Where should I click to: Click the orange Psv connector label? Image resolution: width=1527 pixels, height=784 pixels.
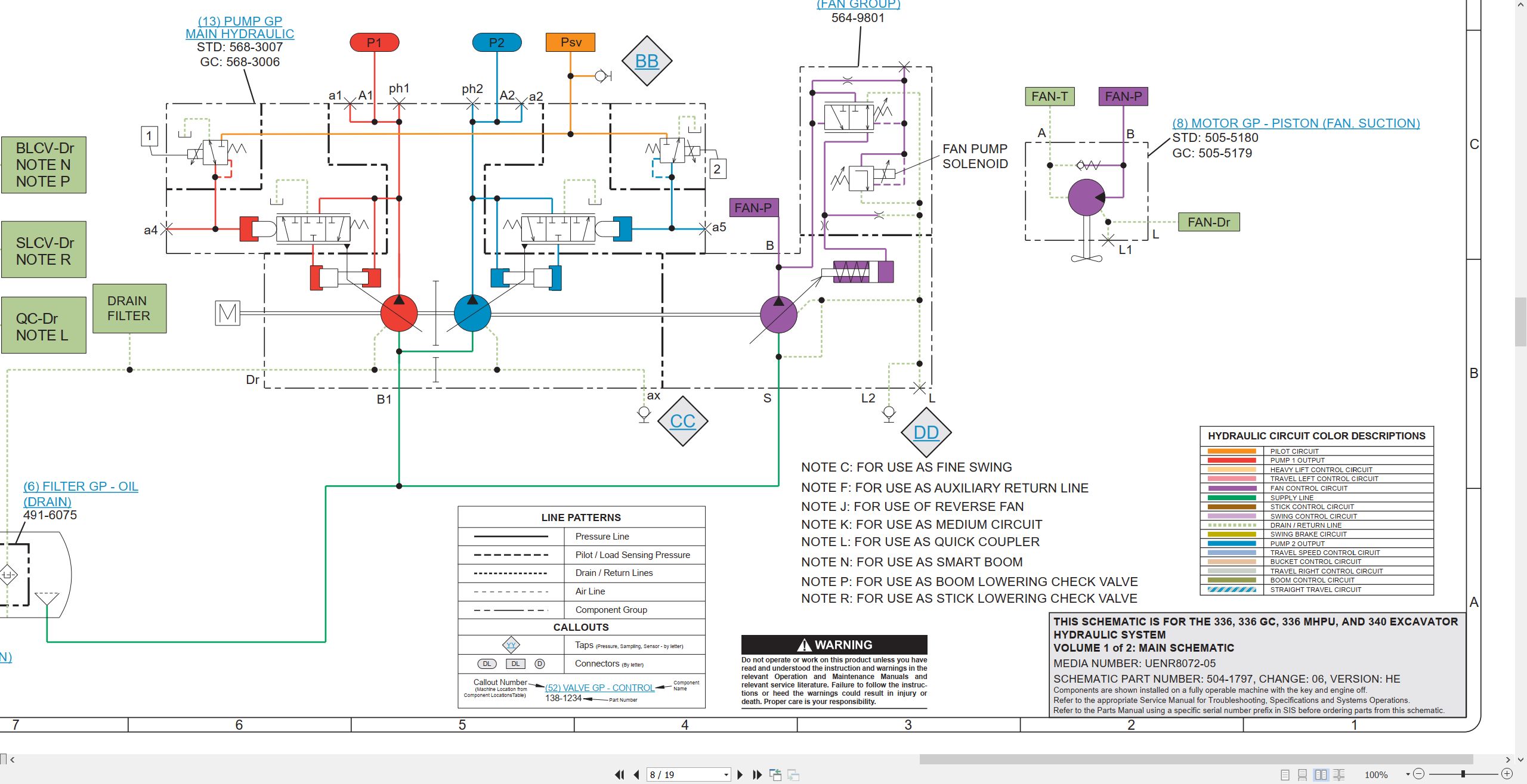coord(570,42)
